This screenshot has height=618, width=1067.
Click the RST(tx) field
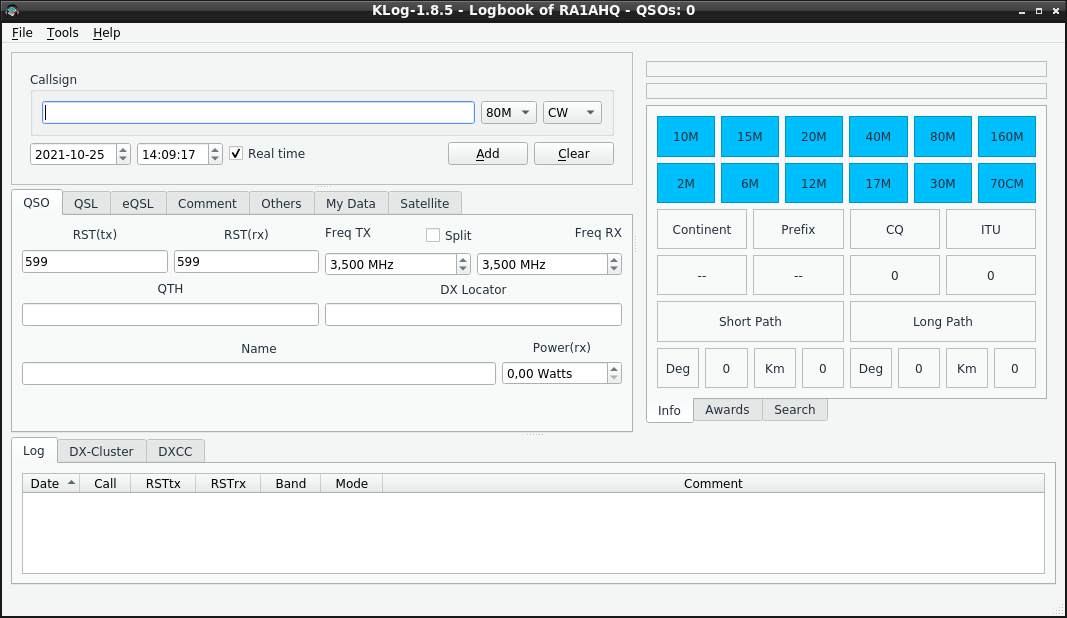point(95,261)
